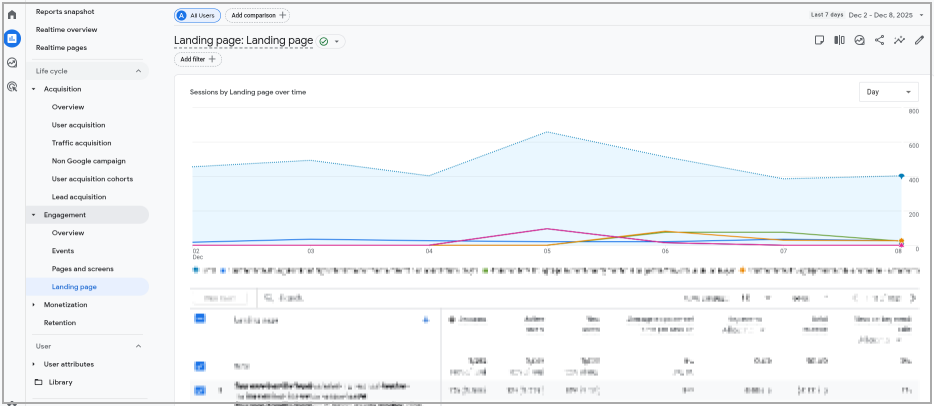Screen dimensions: 934x406
Task: Open the Advertising icon in left rail
Action: 12,87
